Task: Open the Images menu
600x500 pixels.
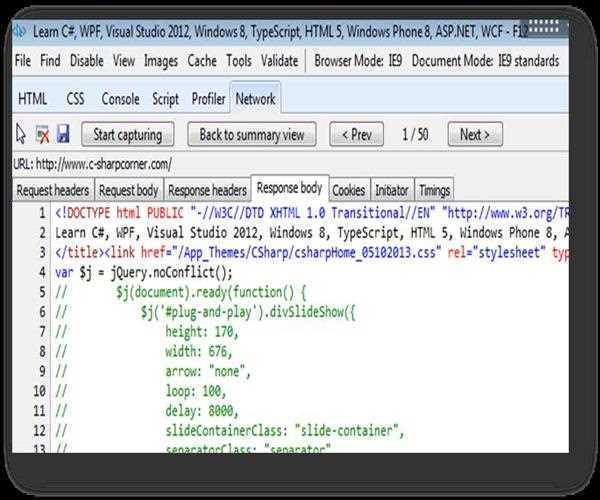Action: [x=160, y=61]
